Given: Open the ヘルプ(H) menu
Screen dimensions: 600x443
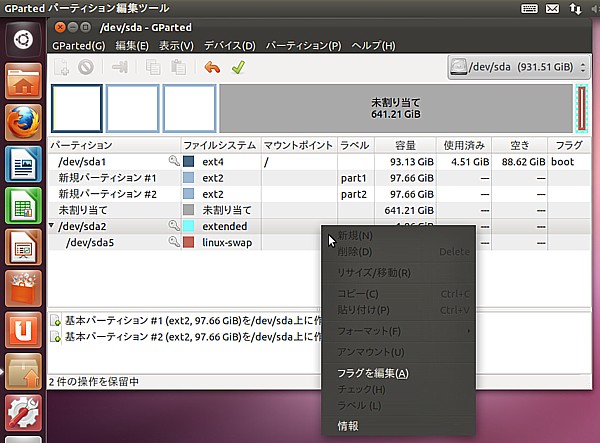Looking at the screenshot, I should tap(373, 46).
